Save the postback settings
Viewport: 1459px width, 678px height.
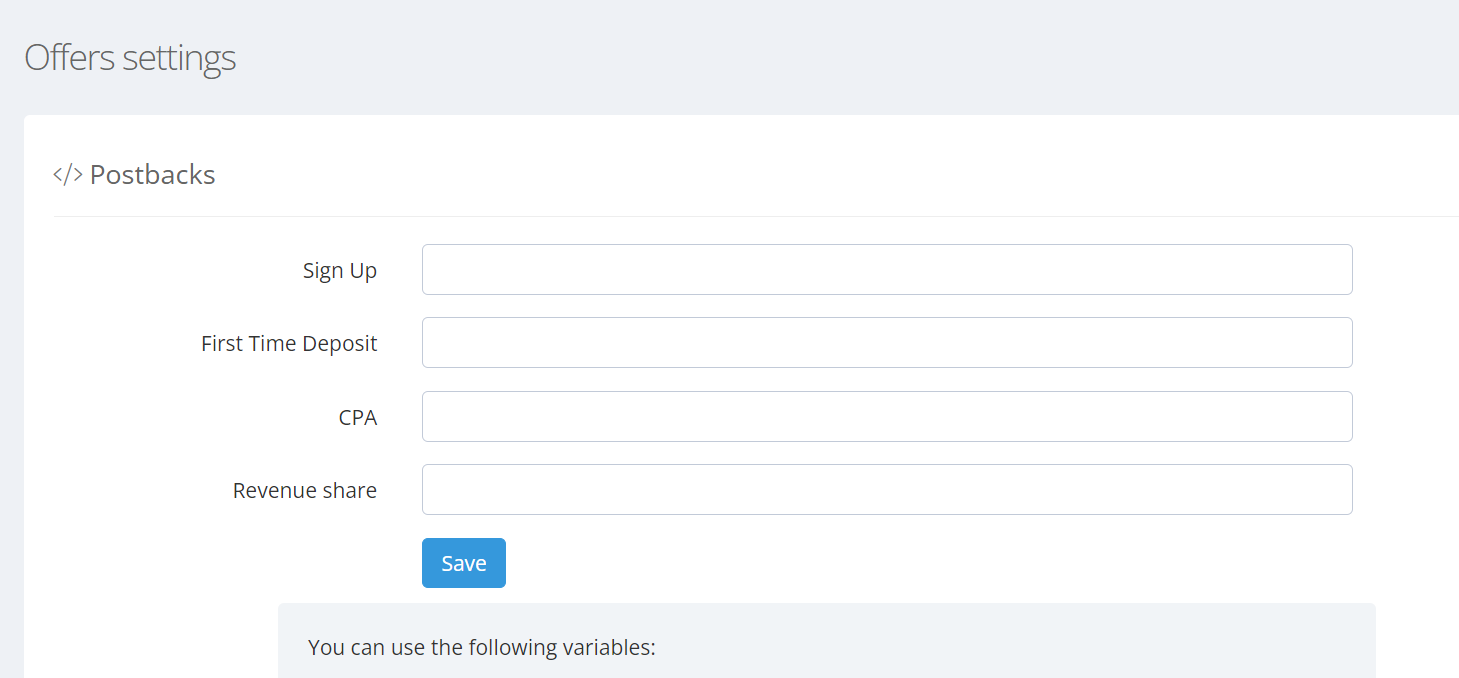click(464, 563)
